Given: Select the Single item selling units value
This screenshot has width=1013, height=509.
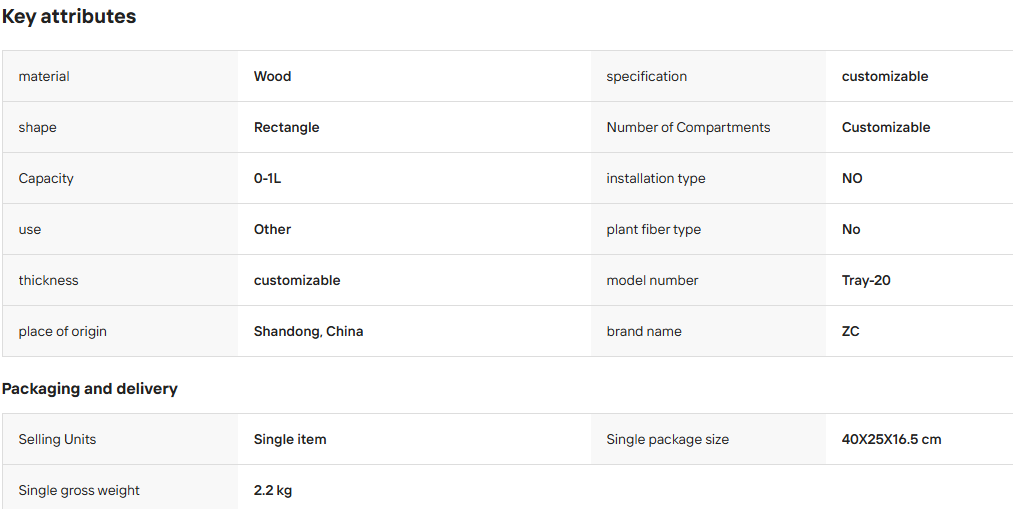Looking at the screenshot, I should pyautogui.click(x=290, y=439).
